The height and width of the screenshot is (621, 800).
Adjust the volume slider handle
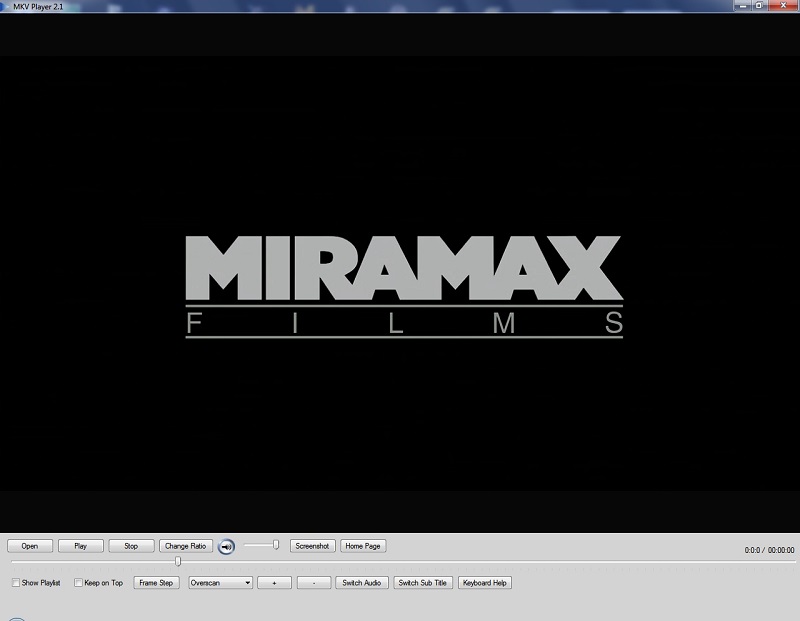point(276,545)
